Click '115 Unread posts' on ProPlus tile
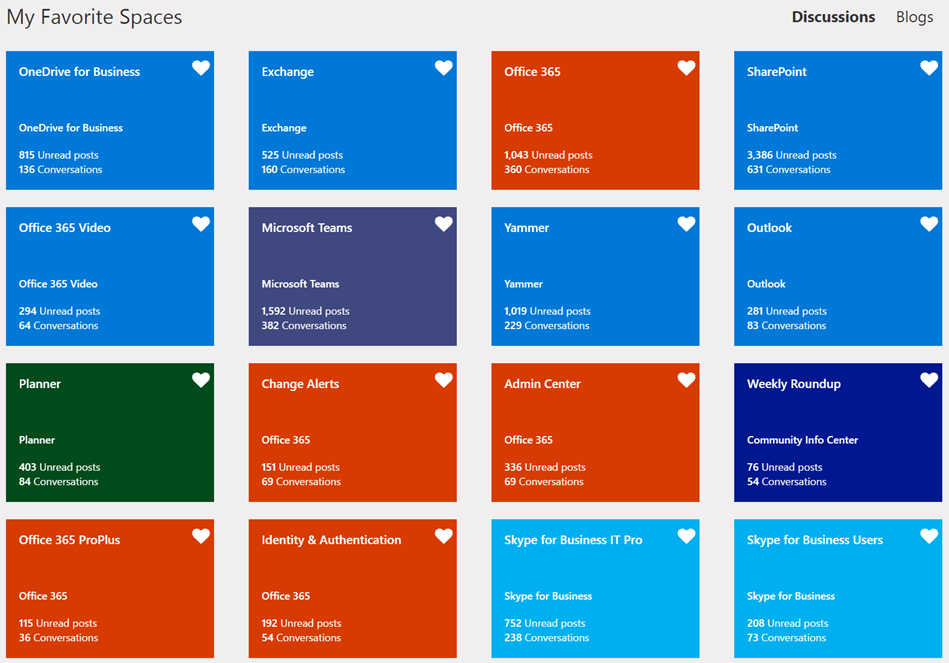Screen dimensions: 949x663 [57, 623]
